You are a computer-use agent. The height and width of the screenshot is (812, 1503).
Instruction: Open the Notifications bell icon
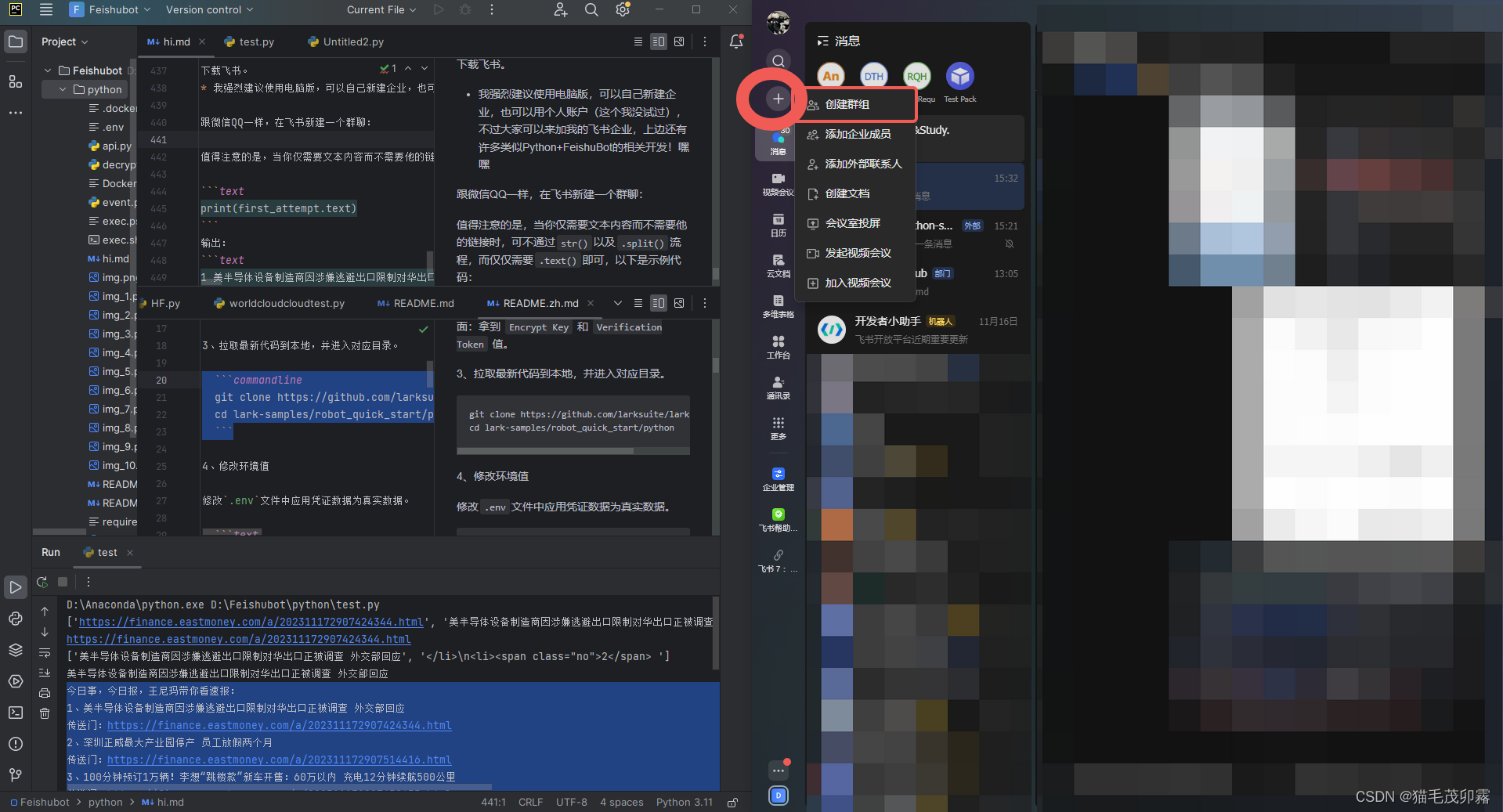click(736, 42)
